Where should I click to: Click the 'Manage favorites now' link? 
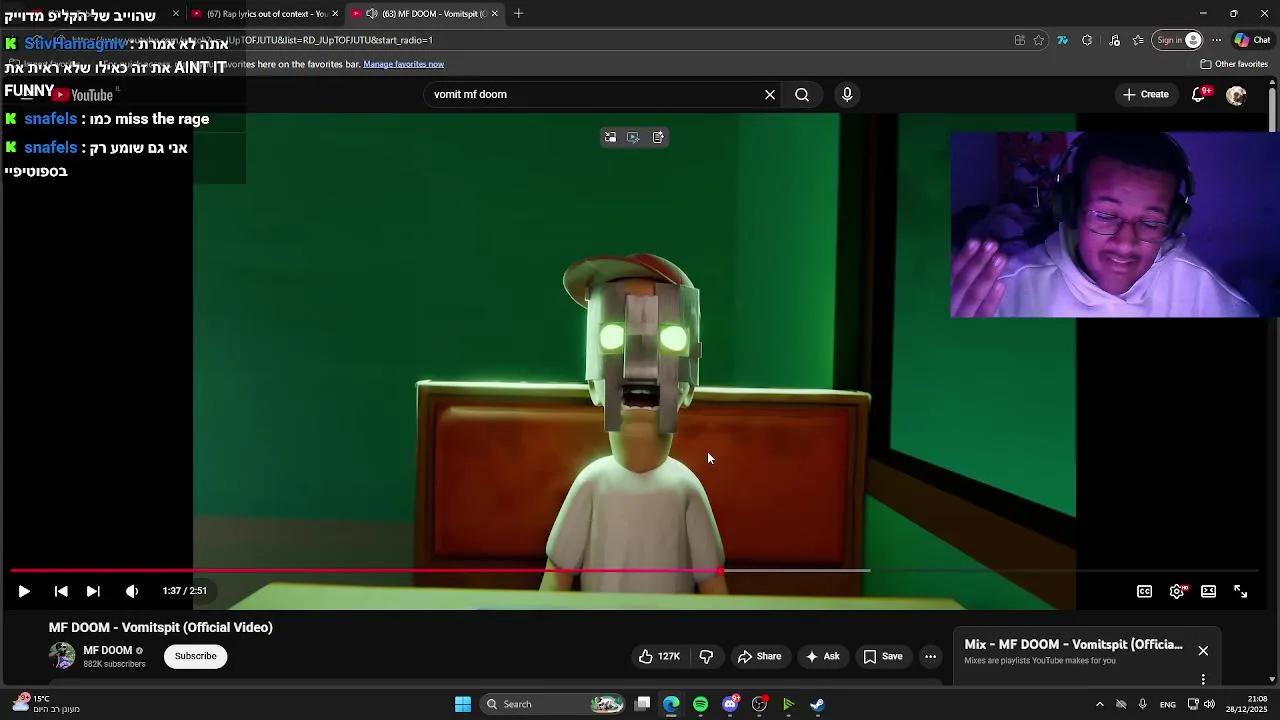tap(403, 64)
